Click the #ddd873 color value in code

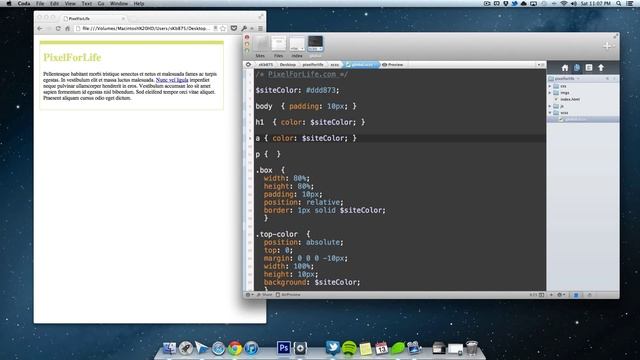pyautogui.click(x=320, y=90)
